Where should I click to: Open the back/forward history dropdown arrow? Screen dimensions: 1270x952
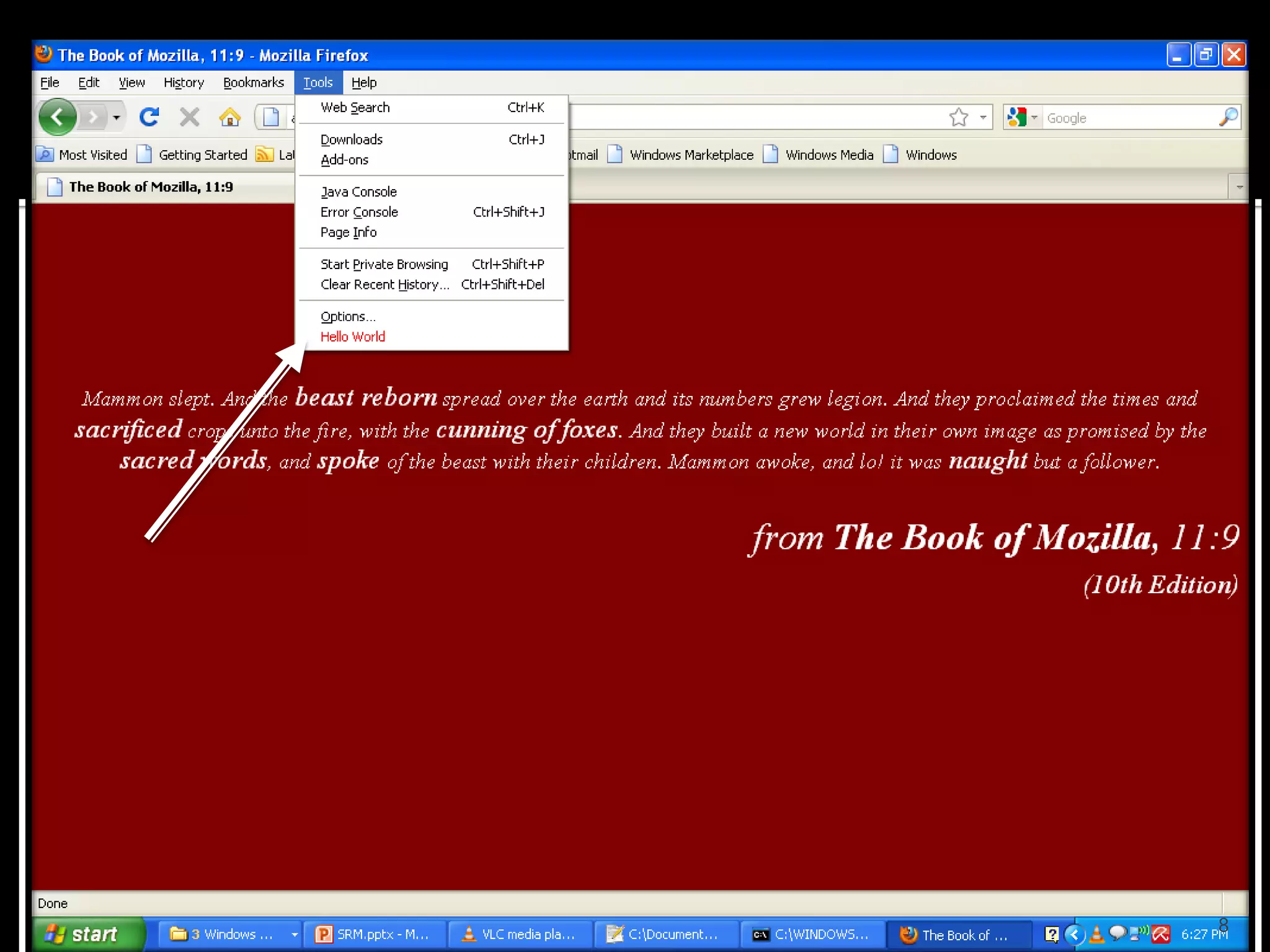(x=116, y=117)
